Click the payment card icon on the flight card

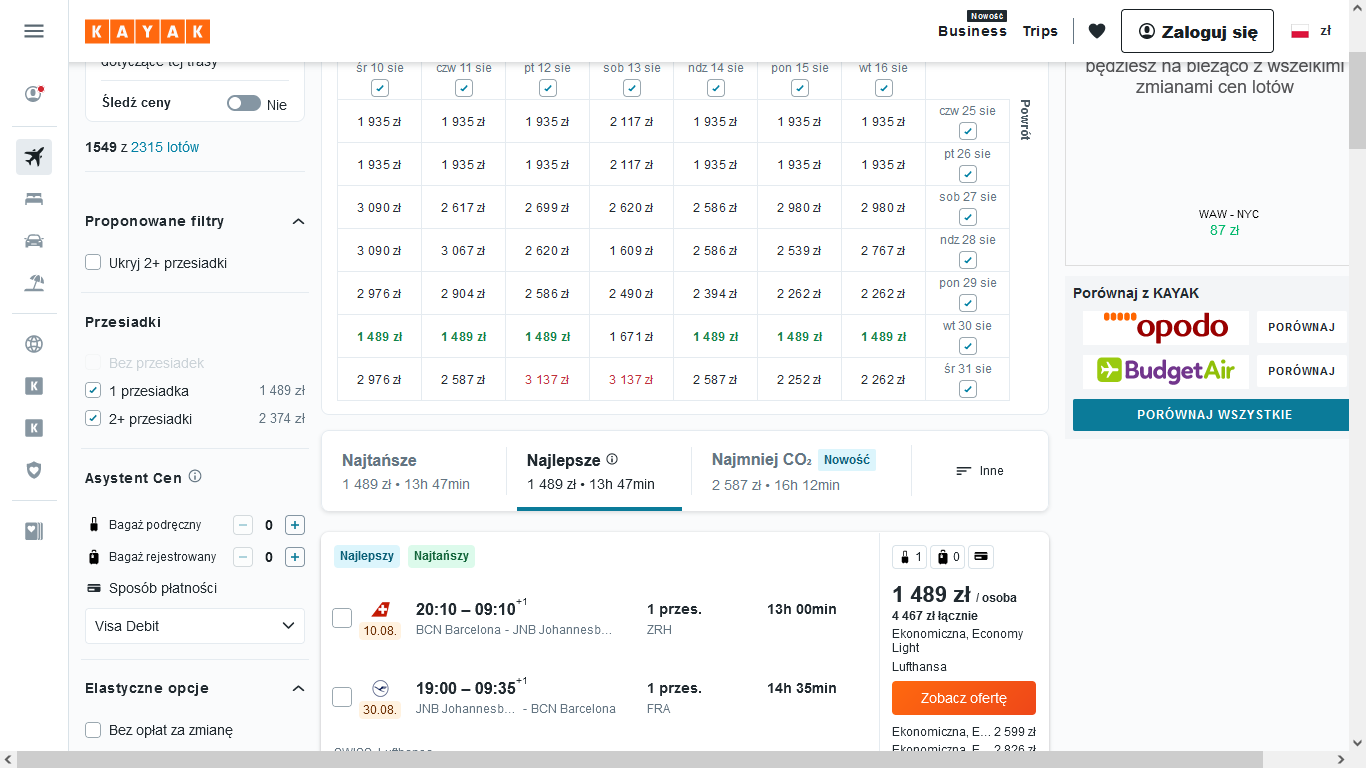click(x=981, y=557)
